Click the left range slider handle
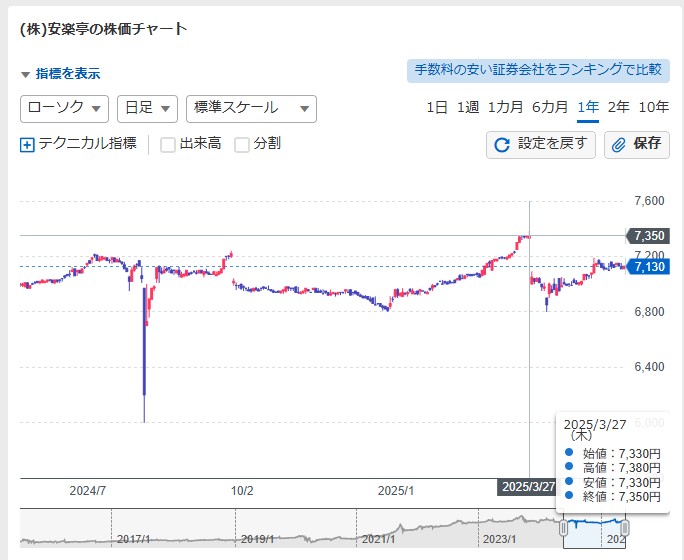This screenshot has width=684, height=560. [x=563, y=528]
